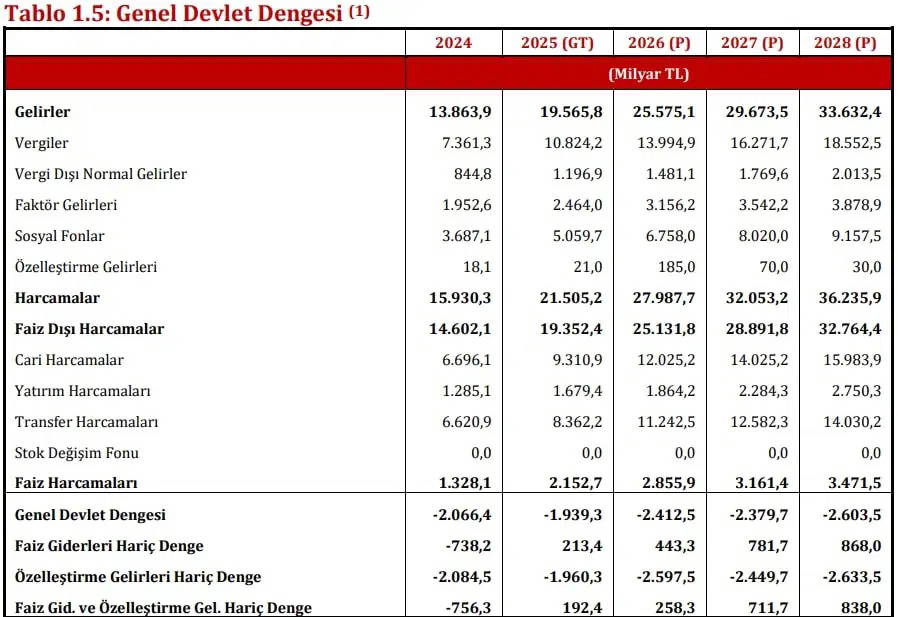Click the red '(Milyar TL)' unit banner

click(x=648, y=74)
